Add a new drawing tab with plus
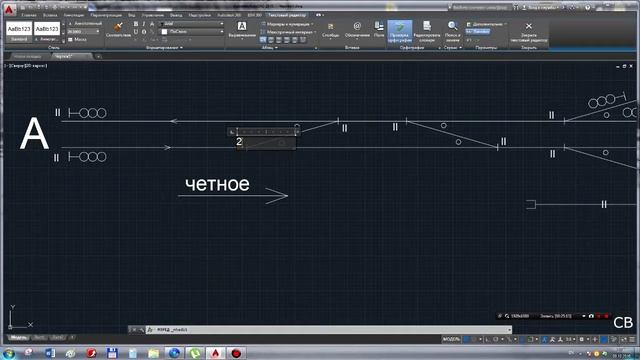The height and width of the screenshot is (360, 640). [x=98, y=56]
